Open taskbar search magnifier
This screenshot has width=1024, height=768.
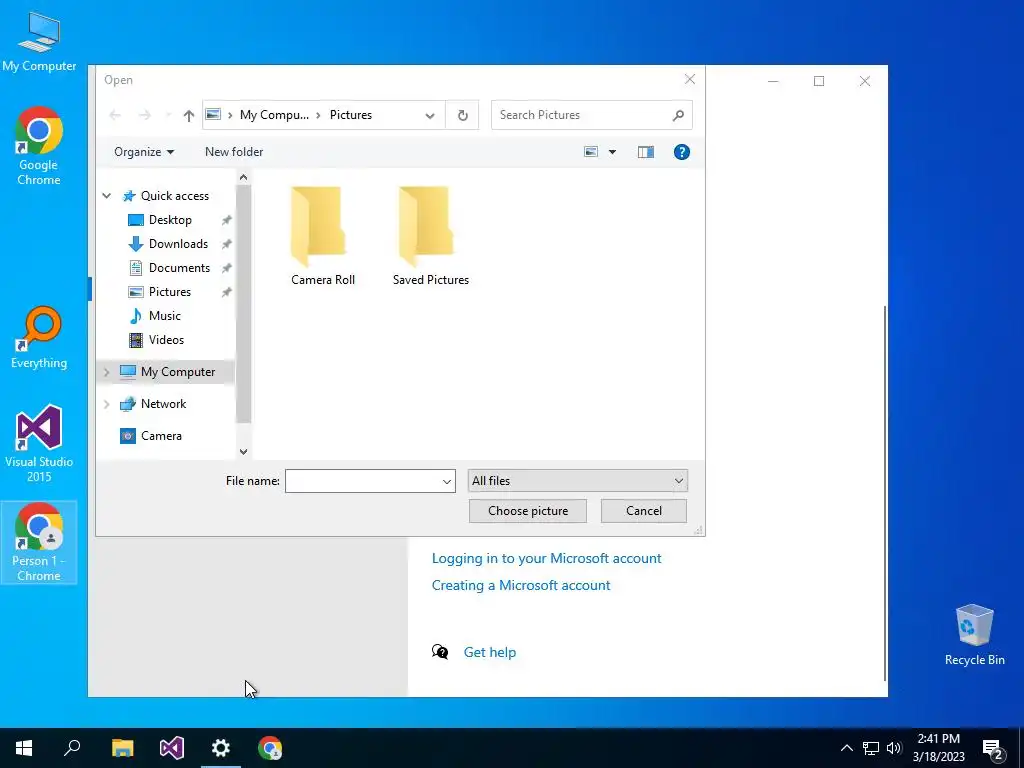click(x=72, y=748)
